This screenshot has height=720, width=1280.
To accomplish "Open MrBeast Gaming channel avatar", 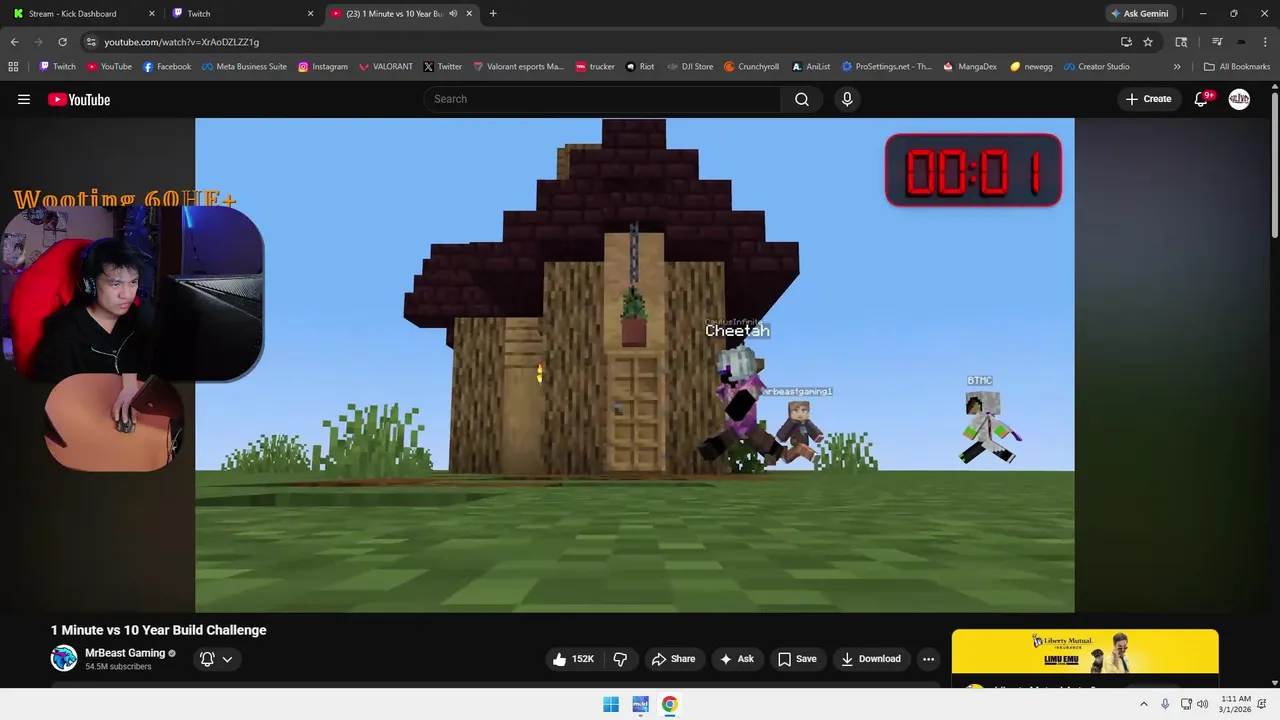I will 64,658.
